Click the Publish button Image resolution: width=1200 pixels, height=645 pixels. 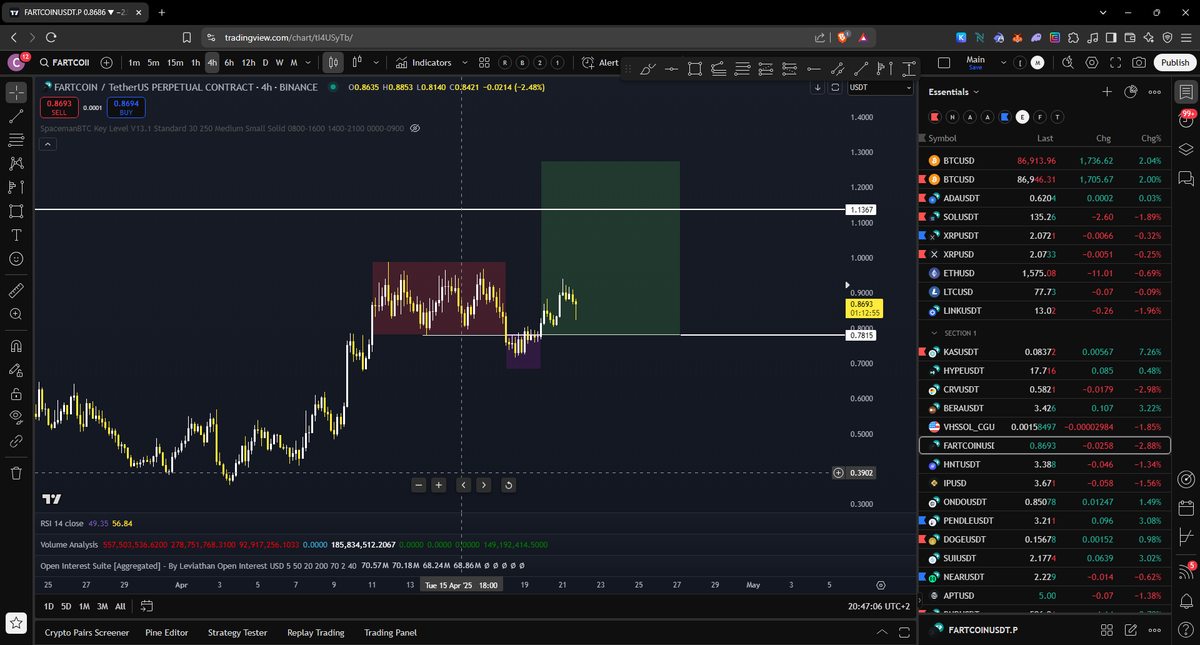[x=1174, y=62]
